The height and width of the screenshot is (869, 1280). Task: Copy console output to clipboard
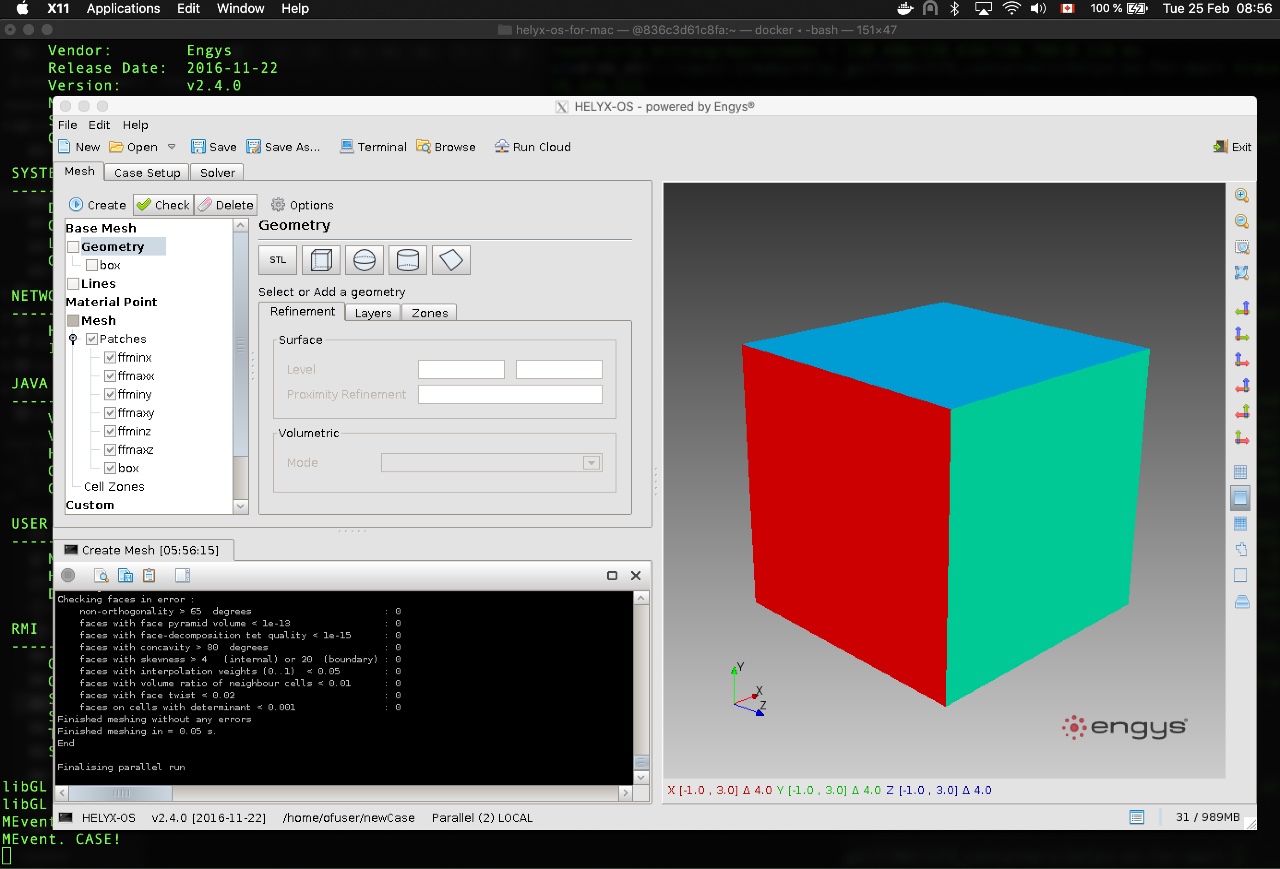(149, 575)
